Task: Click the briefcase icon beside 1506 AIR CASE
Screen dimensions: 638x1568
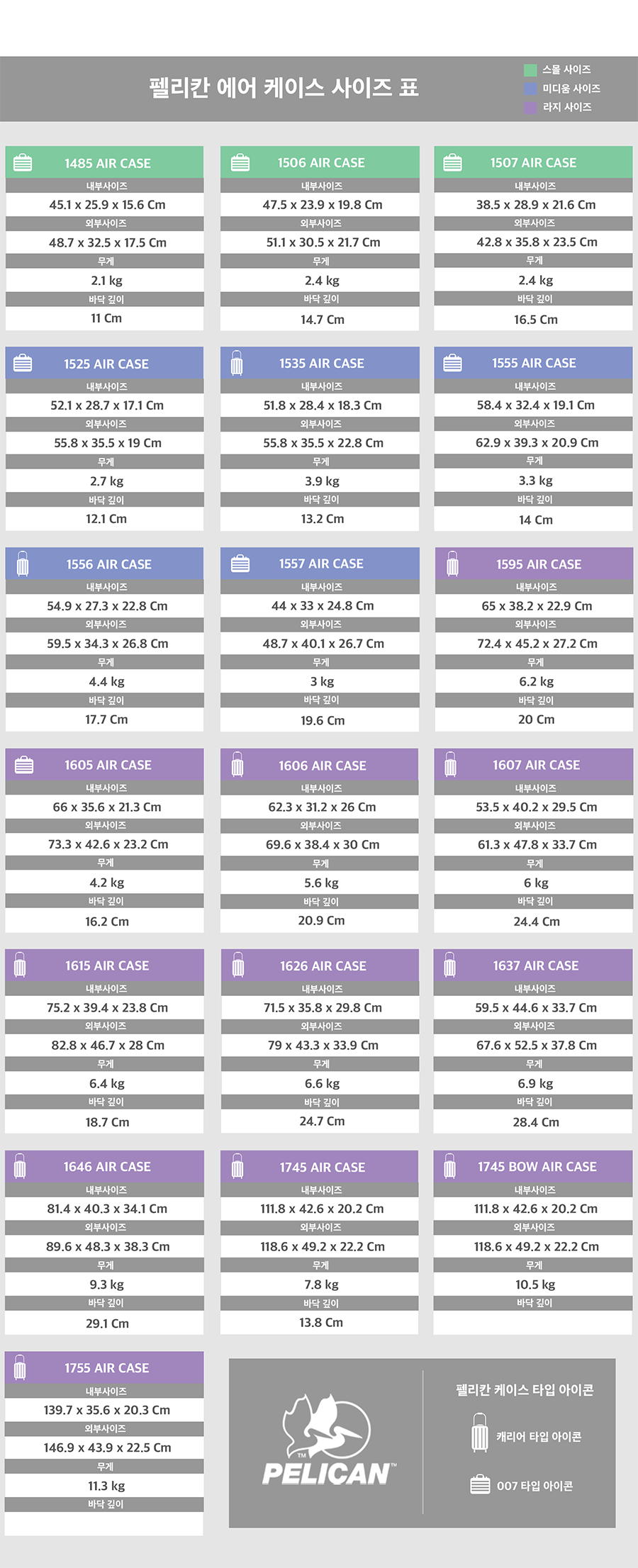Action: click(x=240, y=162)
